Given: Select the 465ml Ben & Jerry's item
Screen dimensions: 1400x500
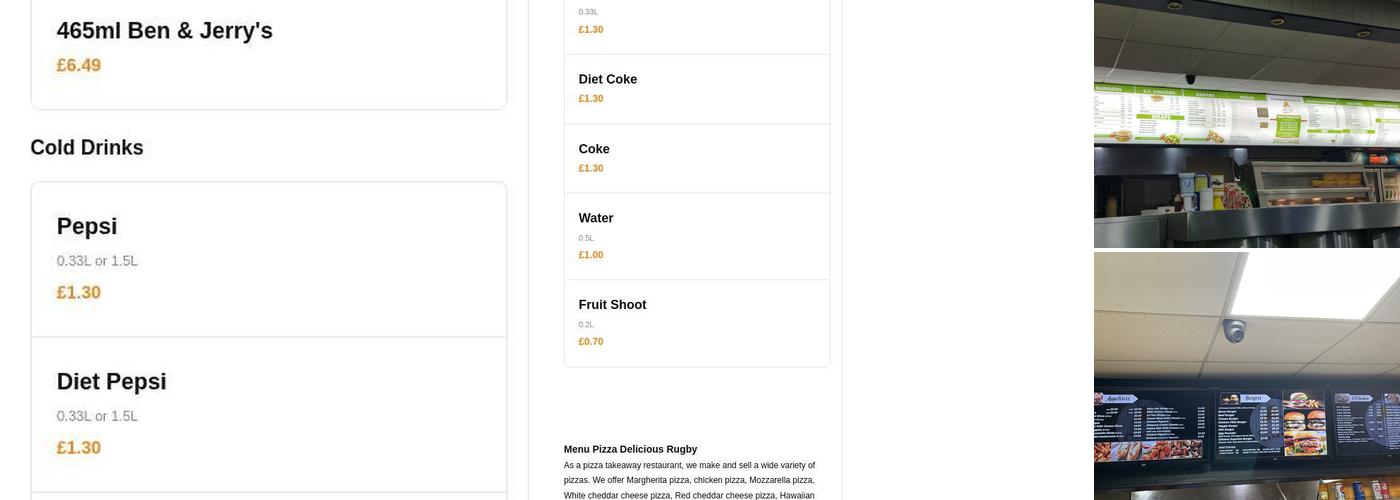Looking at the screenshot, I should [x=165, y=31].
